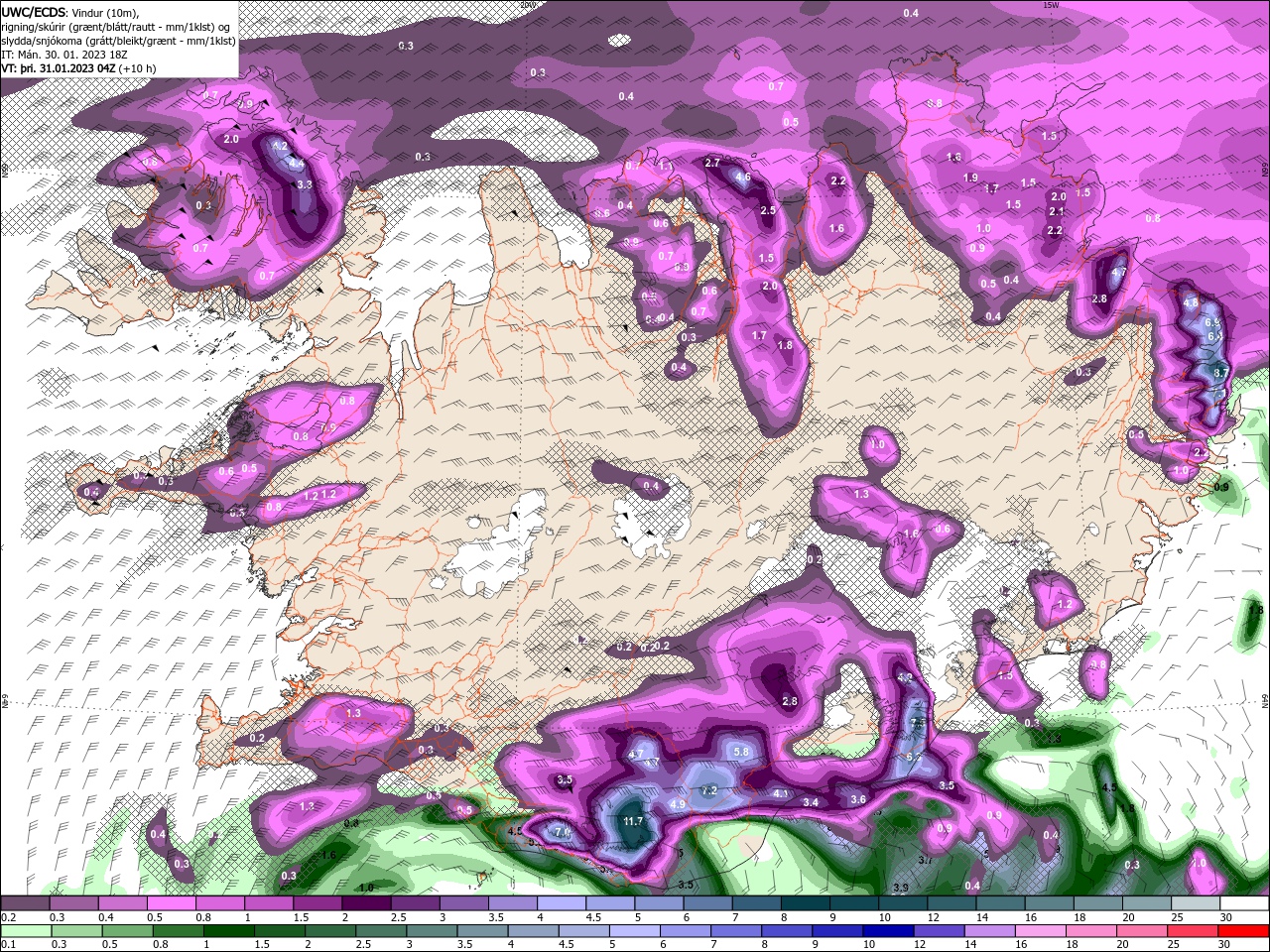Click the 20W longitude label at top
The width and height of the screenshot is (1270, 952).
[x=529, y=5]
